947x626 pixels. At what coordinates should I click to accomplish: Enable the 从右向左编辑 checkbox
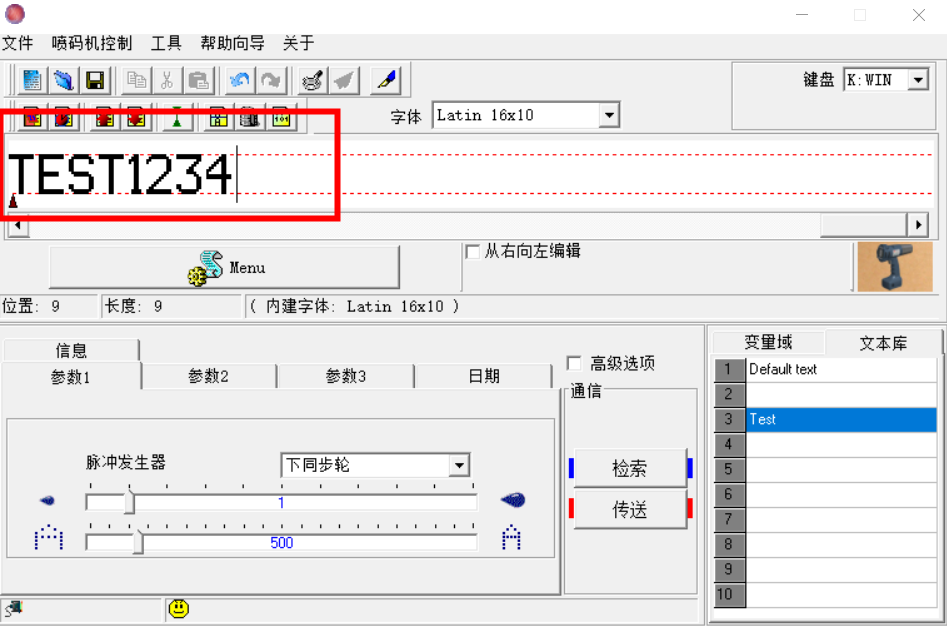coord(473,252)
